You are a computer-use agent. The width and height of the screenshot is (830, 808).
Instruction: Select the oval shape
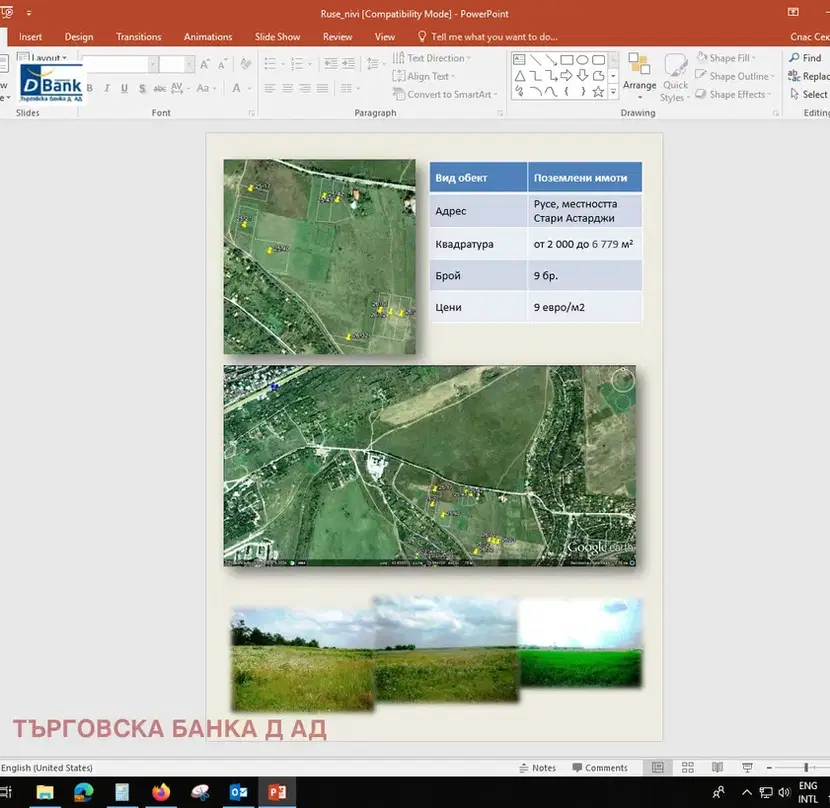point(582,59)
